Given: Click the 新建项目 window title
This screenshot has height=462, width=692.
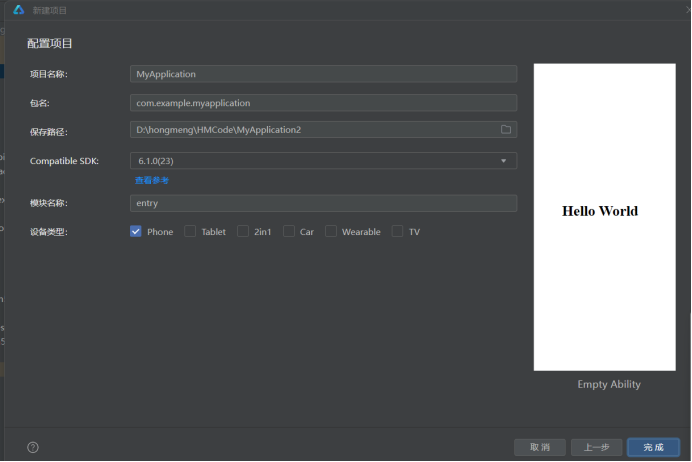Looking at the screenshot, I should pyautogui.click(x=49, y=10).
